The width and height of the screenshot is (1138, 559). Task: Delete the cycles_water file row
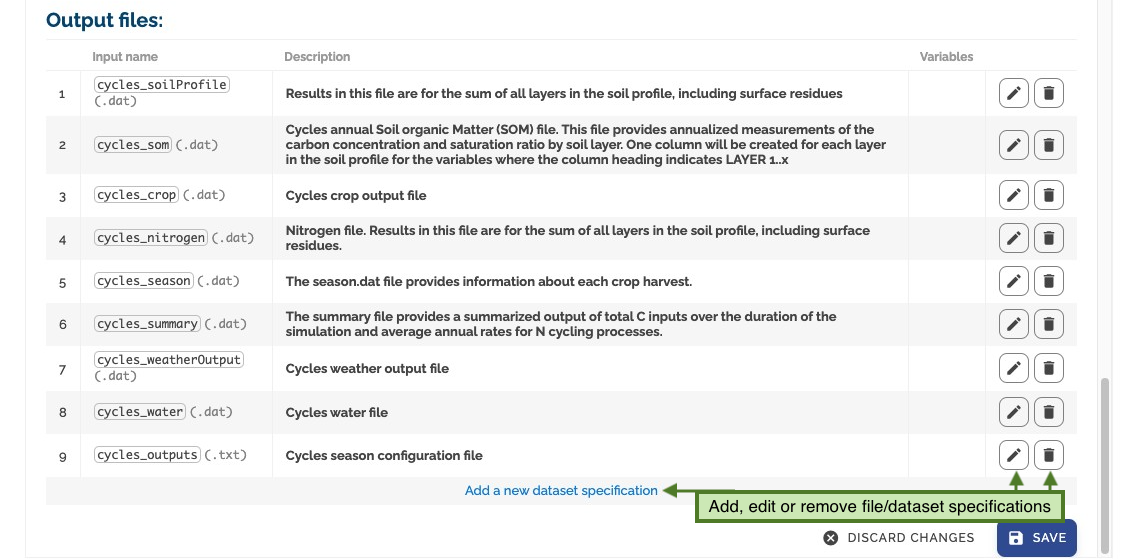pos(1049,412)
